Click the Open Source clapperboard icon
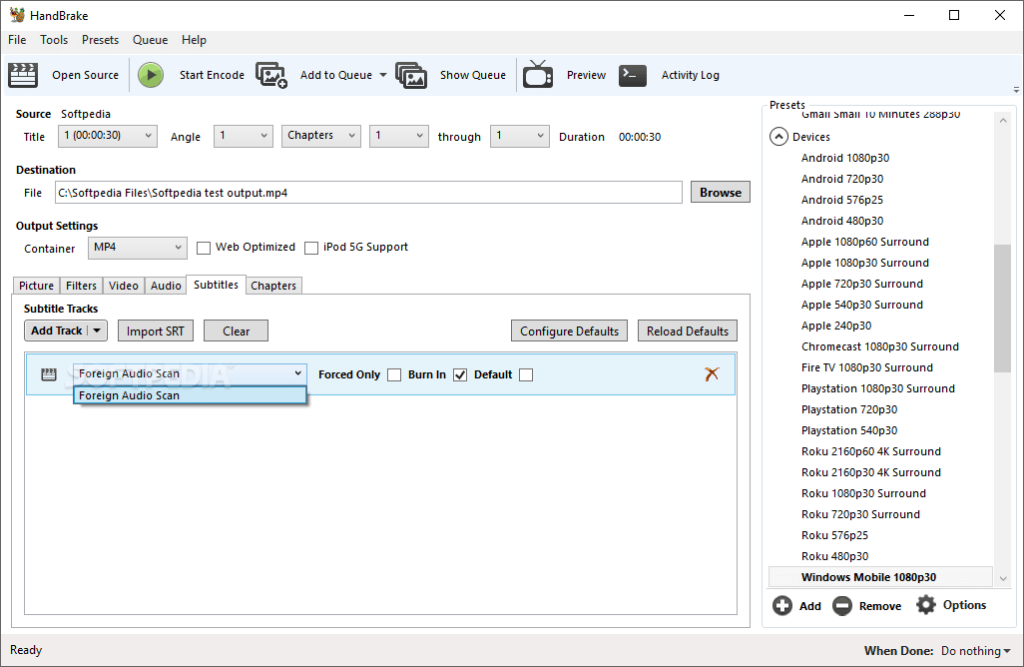 pos(23,75)
